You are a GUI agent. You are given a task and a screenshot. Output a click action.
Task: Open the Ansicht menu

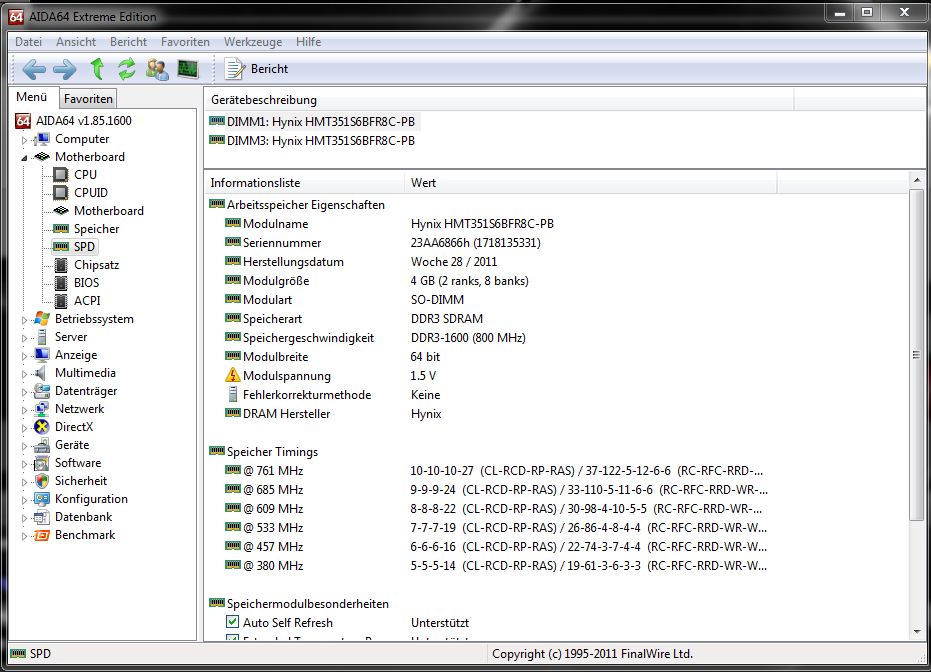[76, 42]
